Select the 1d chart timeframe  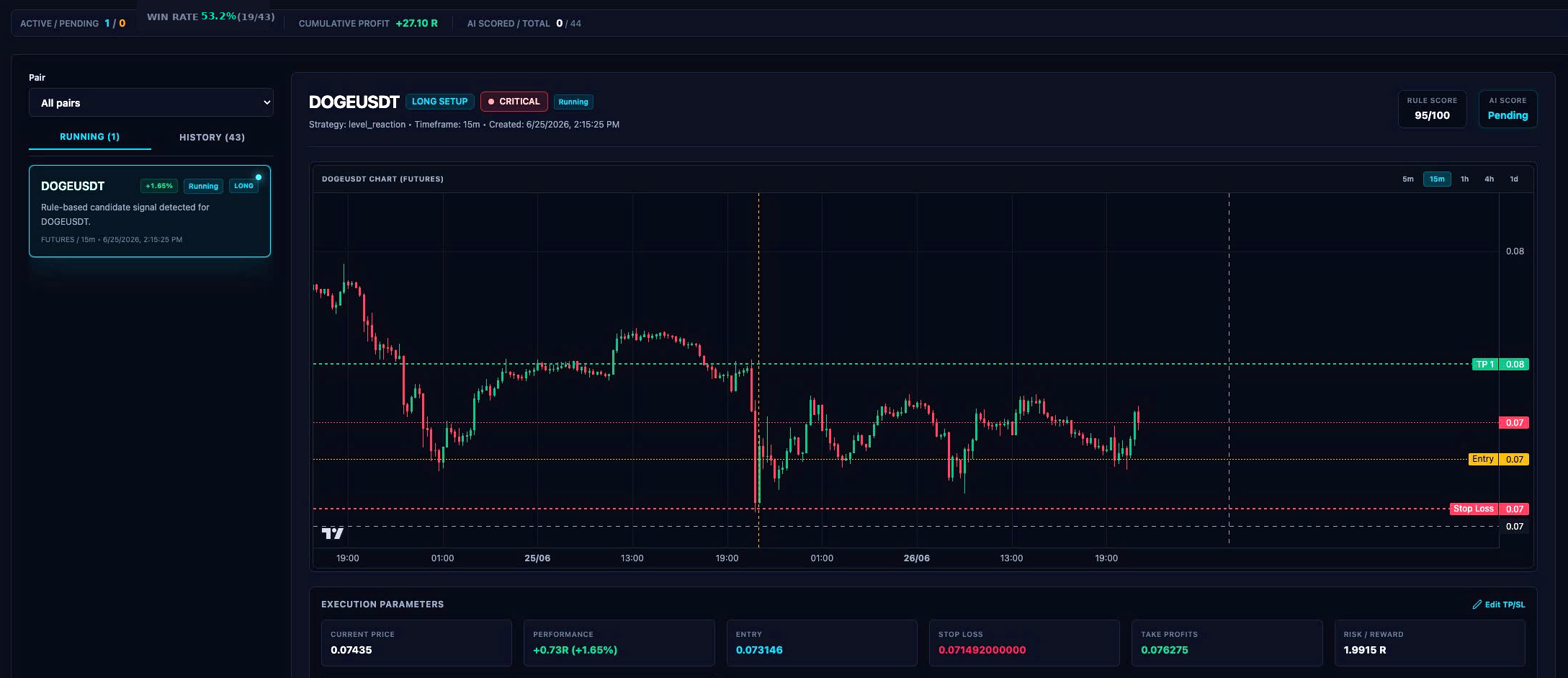(x=1514, y=179)
